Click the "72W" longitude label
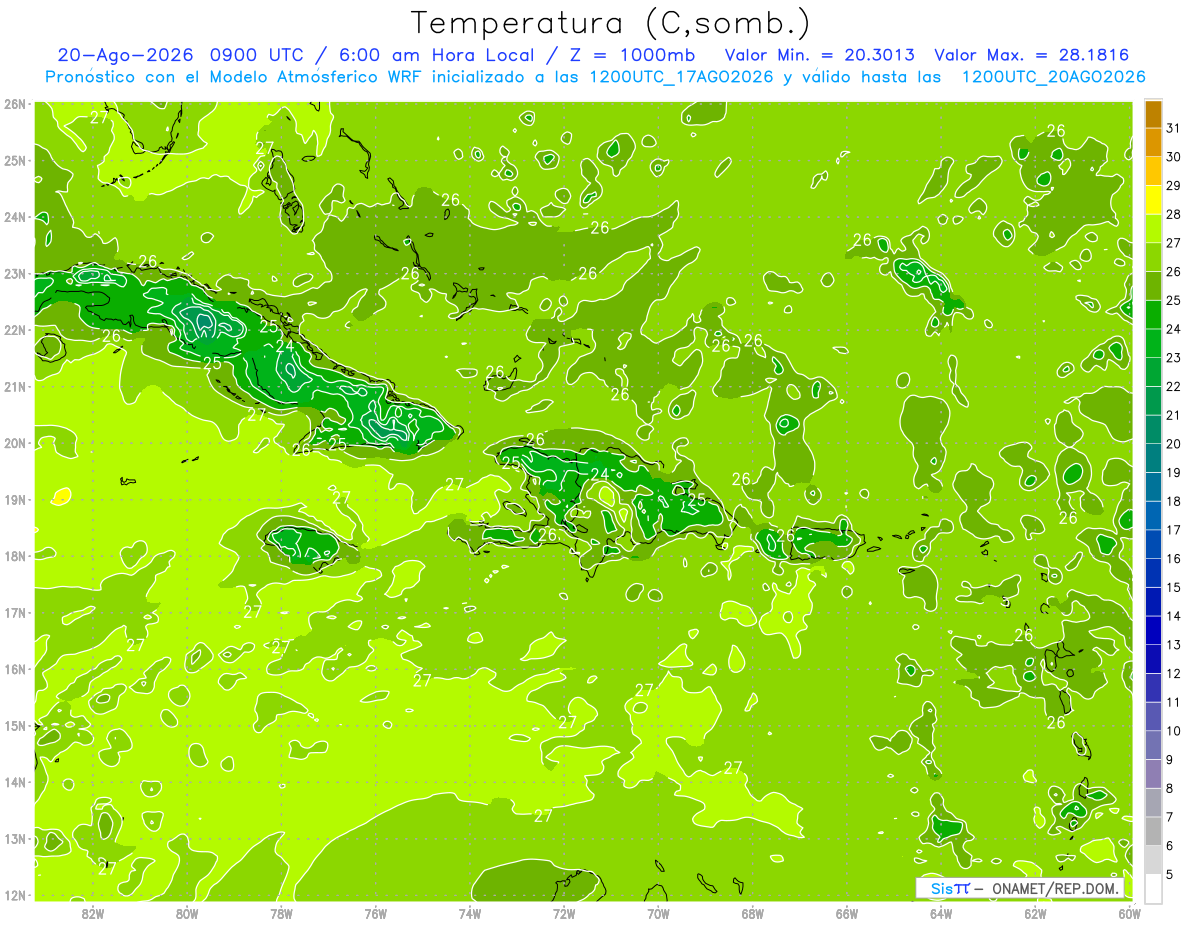This screenshot has width=1200, height=927. (x=564, y=912)
